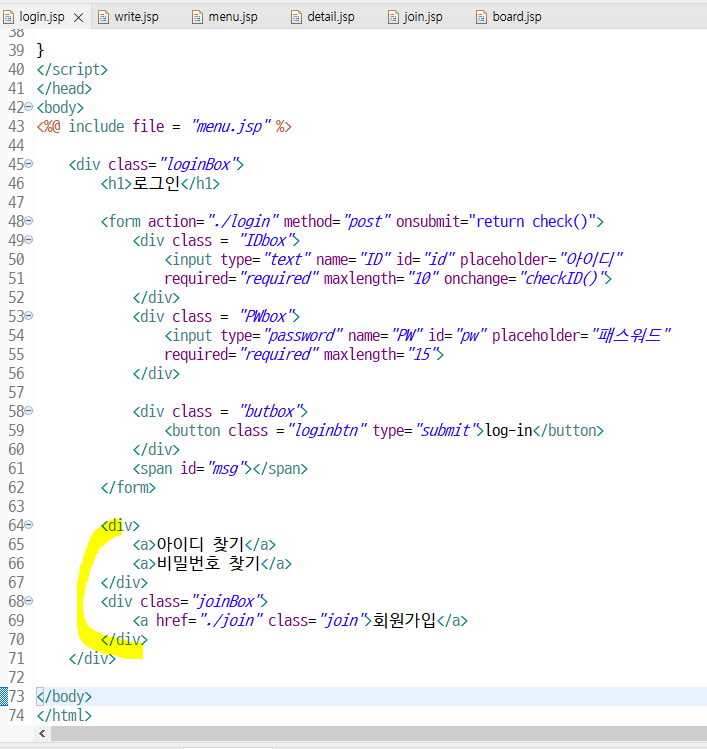The height and width of the screenshot is (749, 707).
Task: Click "return check()" onsubmit value
Action: point(532,222)
